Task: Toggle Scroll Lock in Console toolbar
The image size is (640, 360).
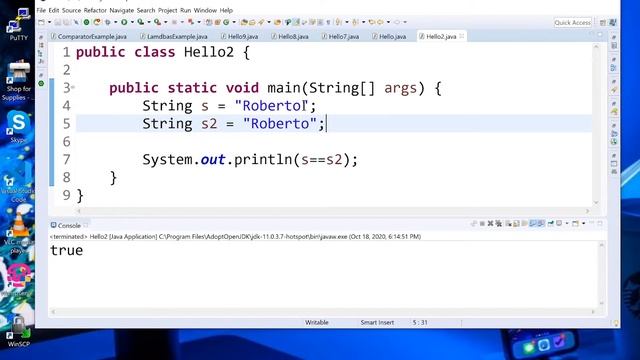Action: coord(516,224)
